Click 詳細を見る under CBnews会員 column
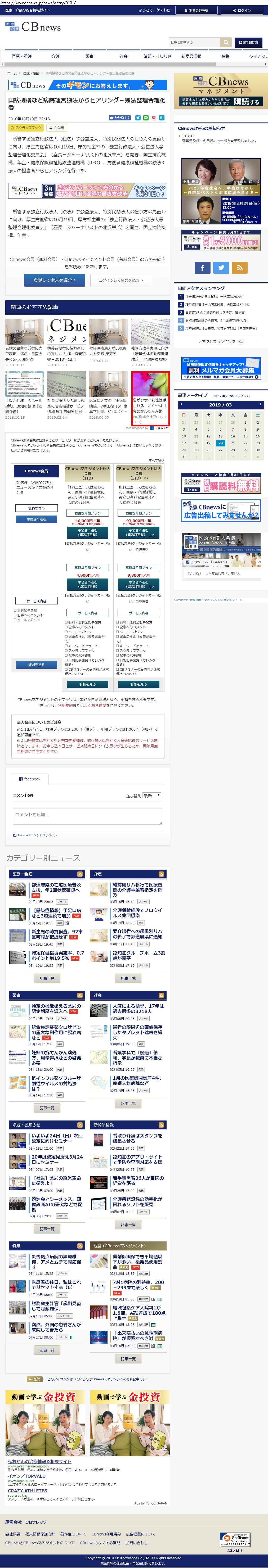This screenshot has width=268, height=1568. pos(37,665)
